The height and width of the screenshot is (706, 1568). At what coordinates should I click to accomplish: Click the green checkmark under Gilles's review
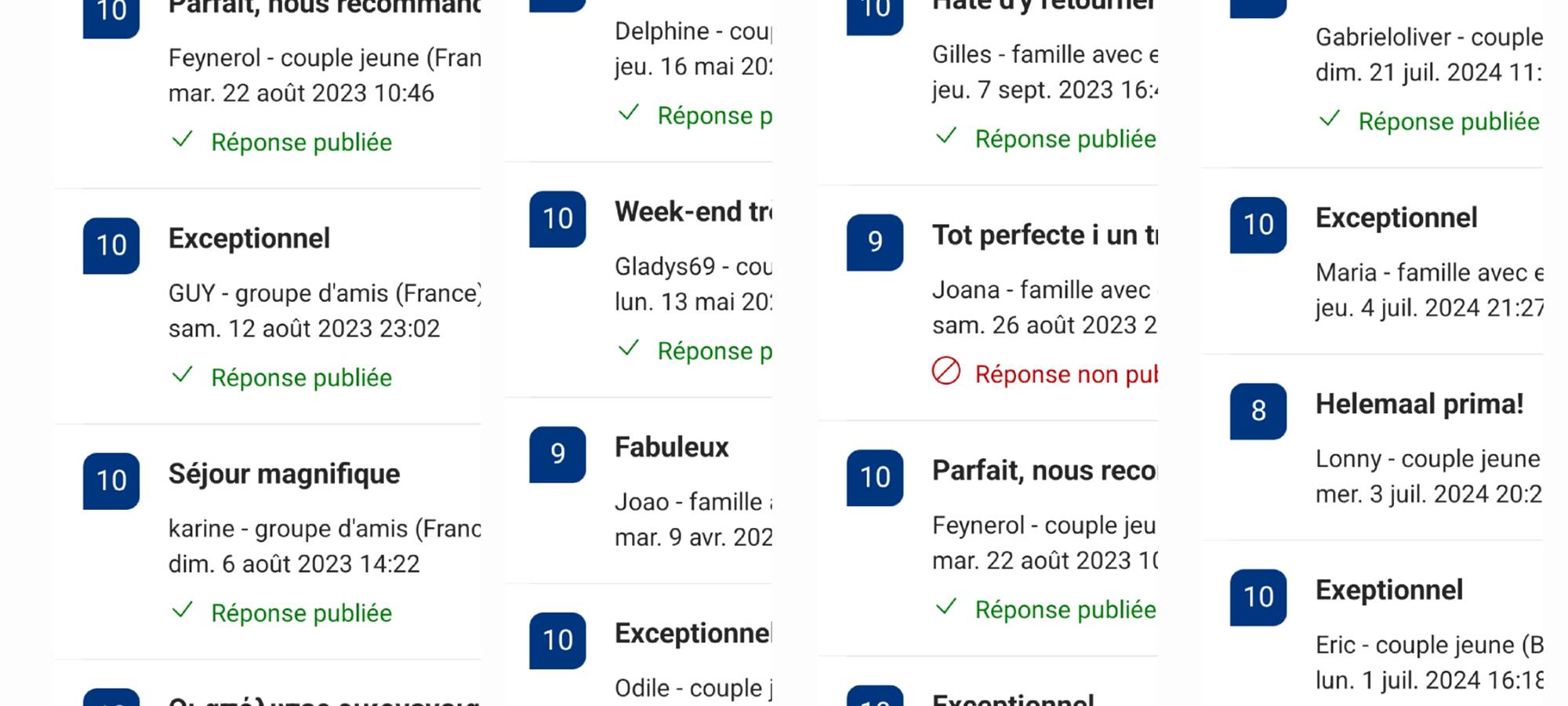946,136
